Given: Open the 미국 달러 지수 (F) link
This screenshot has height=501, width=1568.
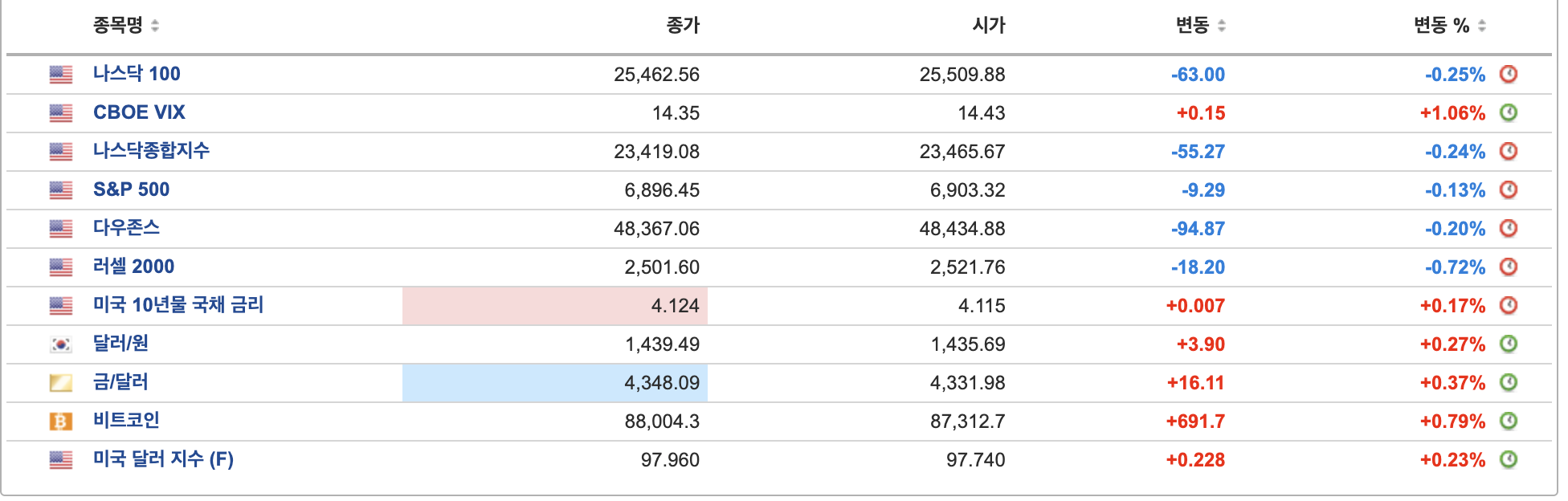Looking at the screenshot, I should (x=163, y=459).
